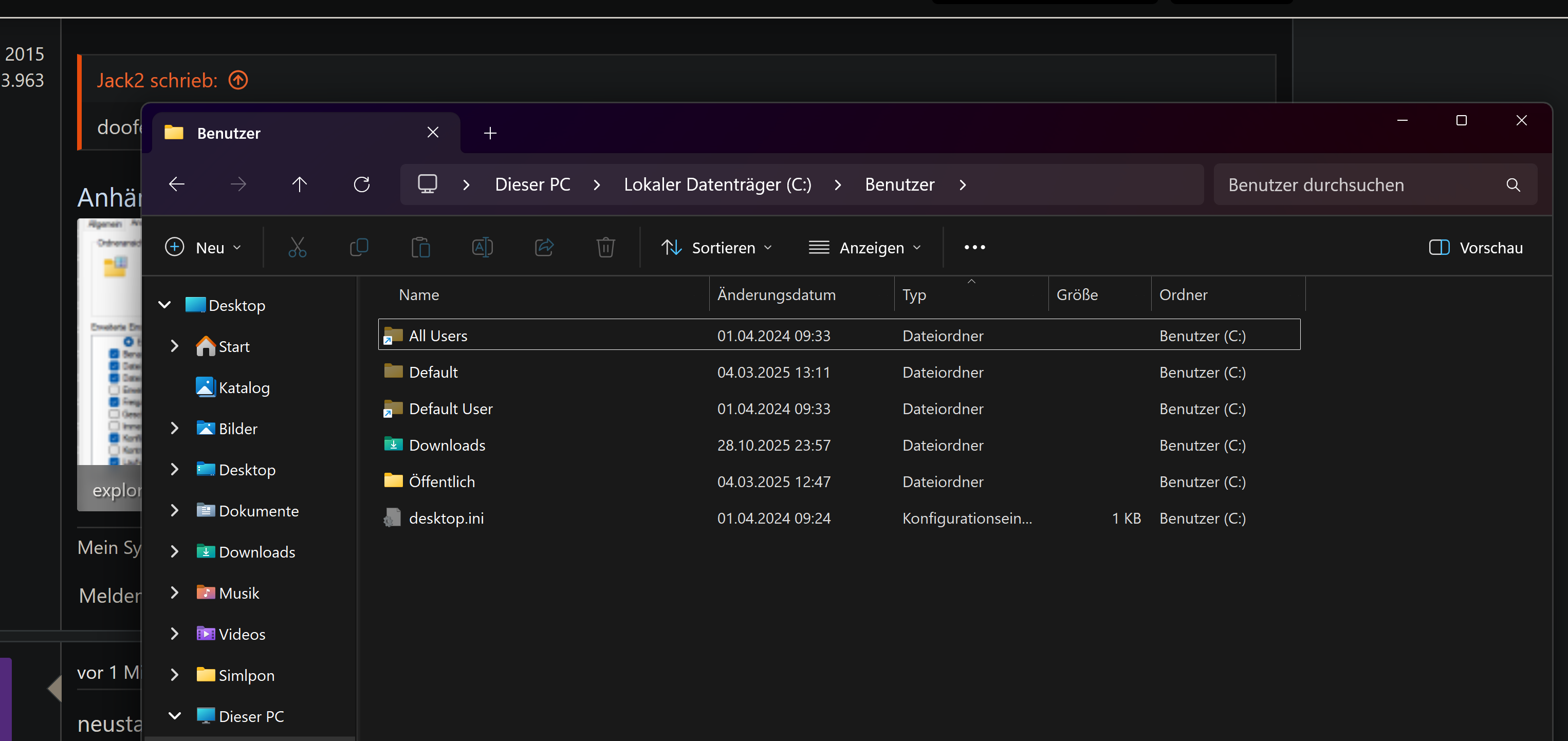Viewport: 1568px width, 741px height.
Task: Click the Share icon in toolbar
Action: pos(544,247)
